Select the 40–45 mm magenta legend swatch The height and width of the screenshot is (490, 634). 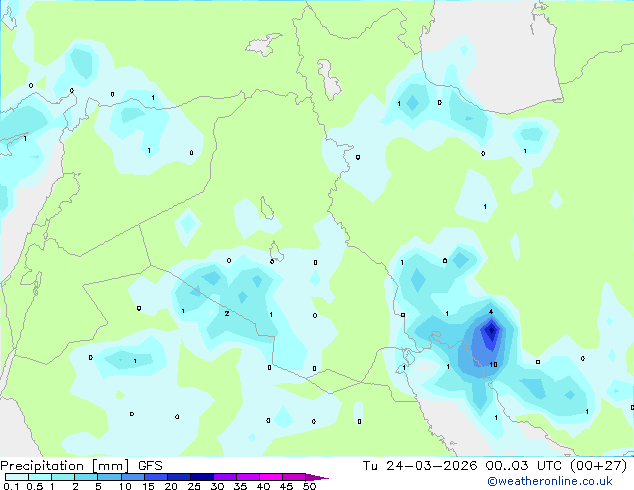point(271,477)
